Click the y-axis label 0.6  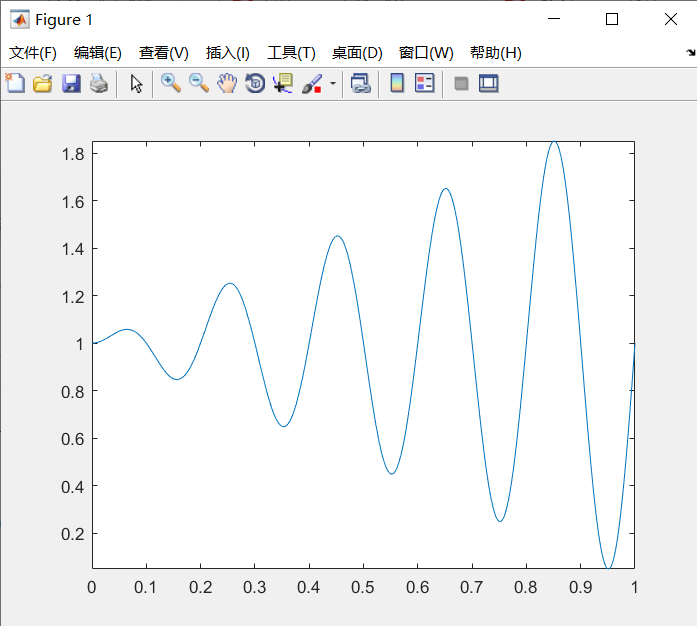pyautogui.click(x=73, y=439)
